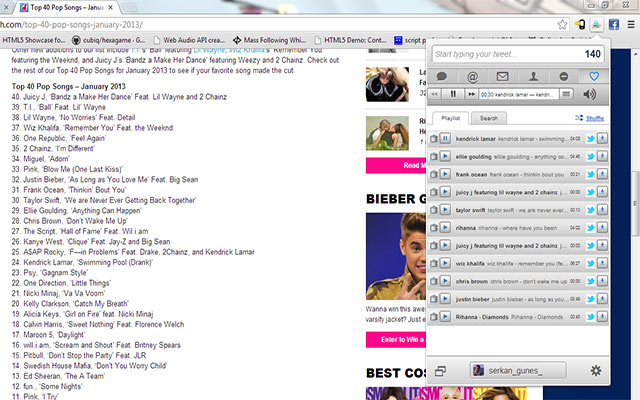Open the @ mentions icon
Image resolution: width=640 pixels, height=400 pixels.
[472, 76]
